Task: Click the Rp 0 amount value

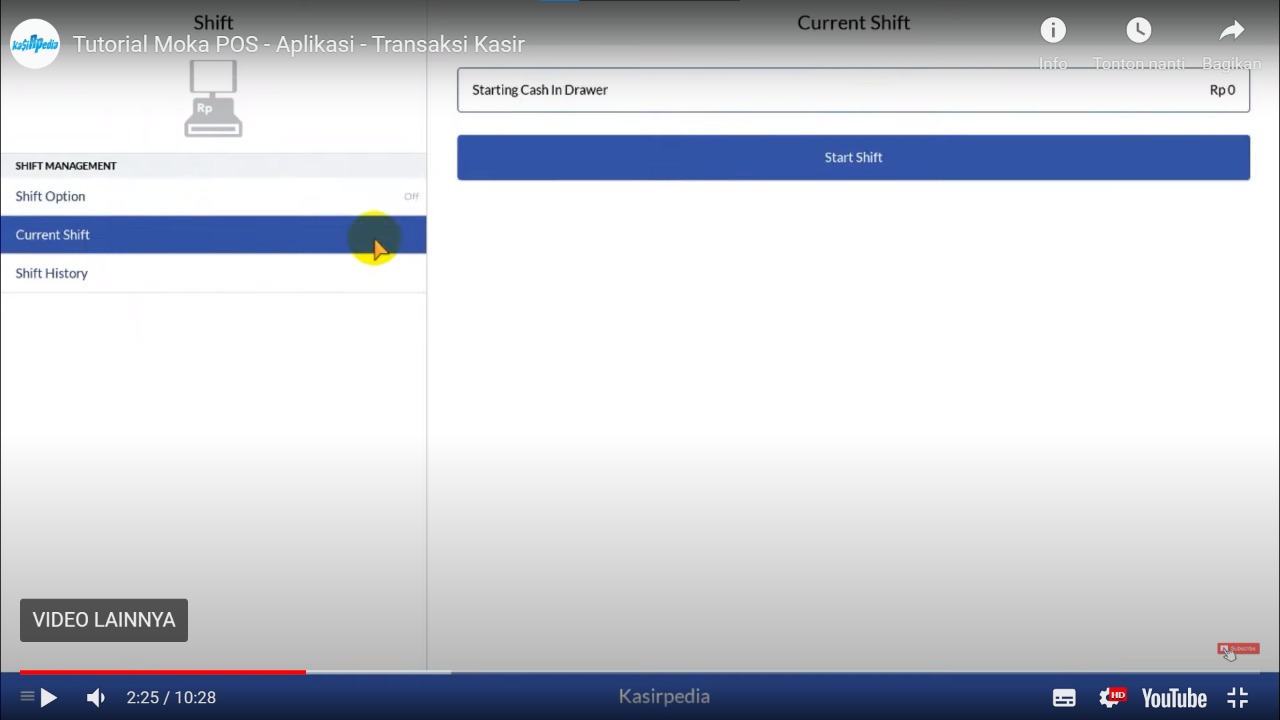Action: pyautogui.click(x=1222, y=90)
